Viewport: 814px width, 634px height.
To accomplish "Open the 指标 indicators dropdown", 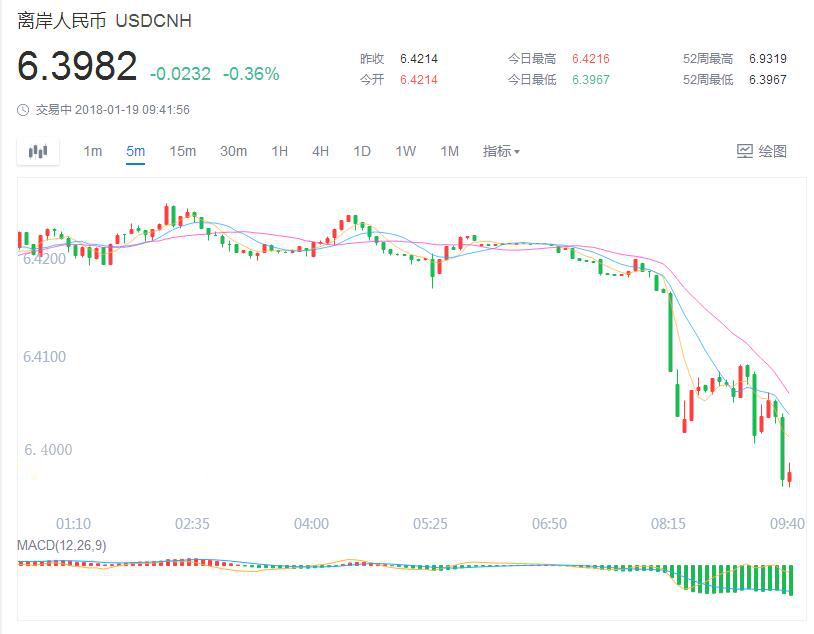I will point(501,151).
